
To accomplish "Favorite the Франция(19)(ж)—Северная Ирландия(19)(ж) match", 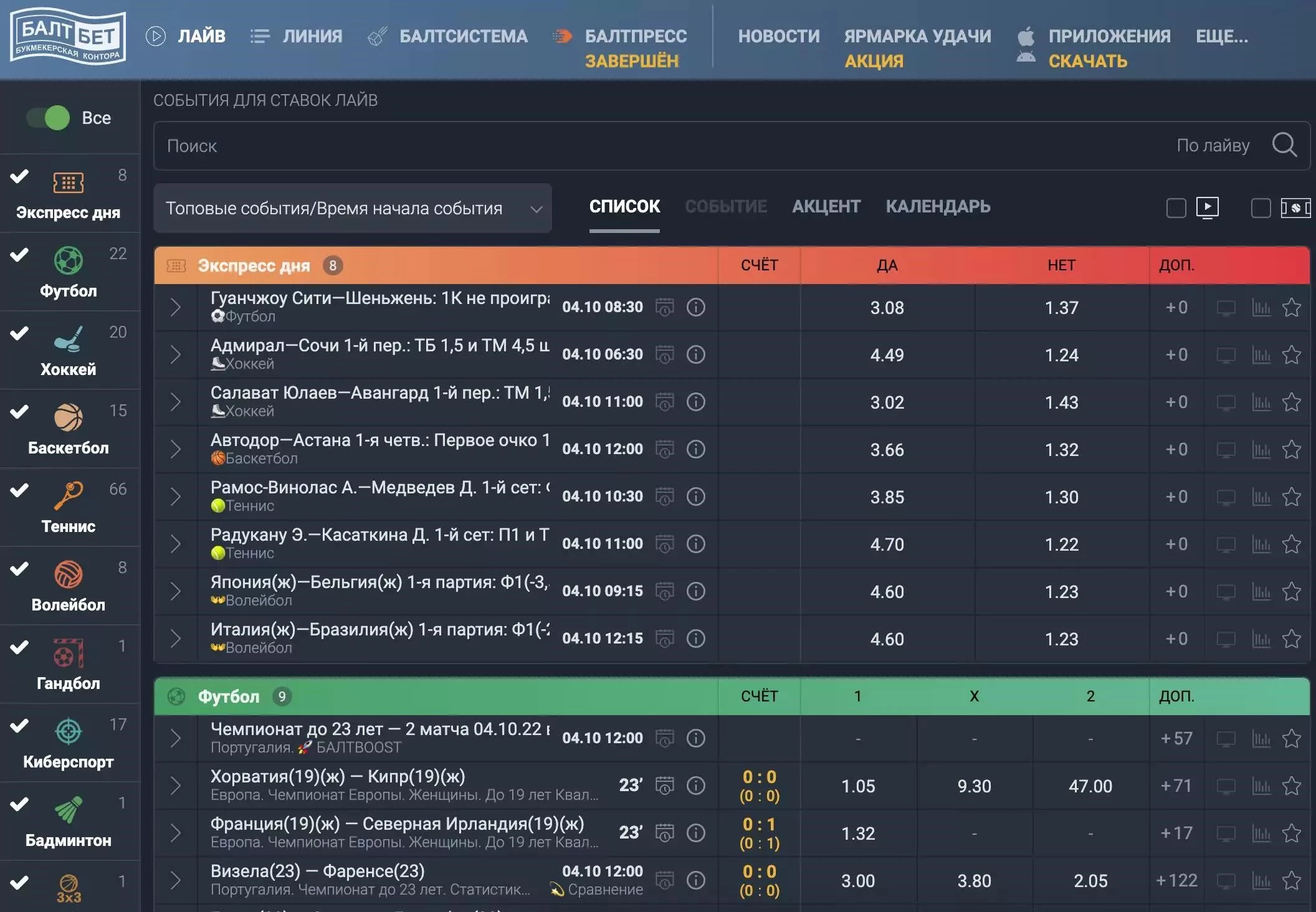I will [1292, 833].
